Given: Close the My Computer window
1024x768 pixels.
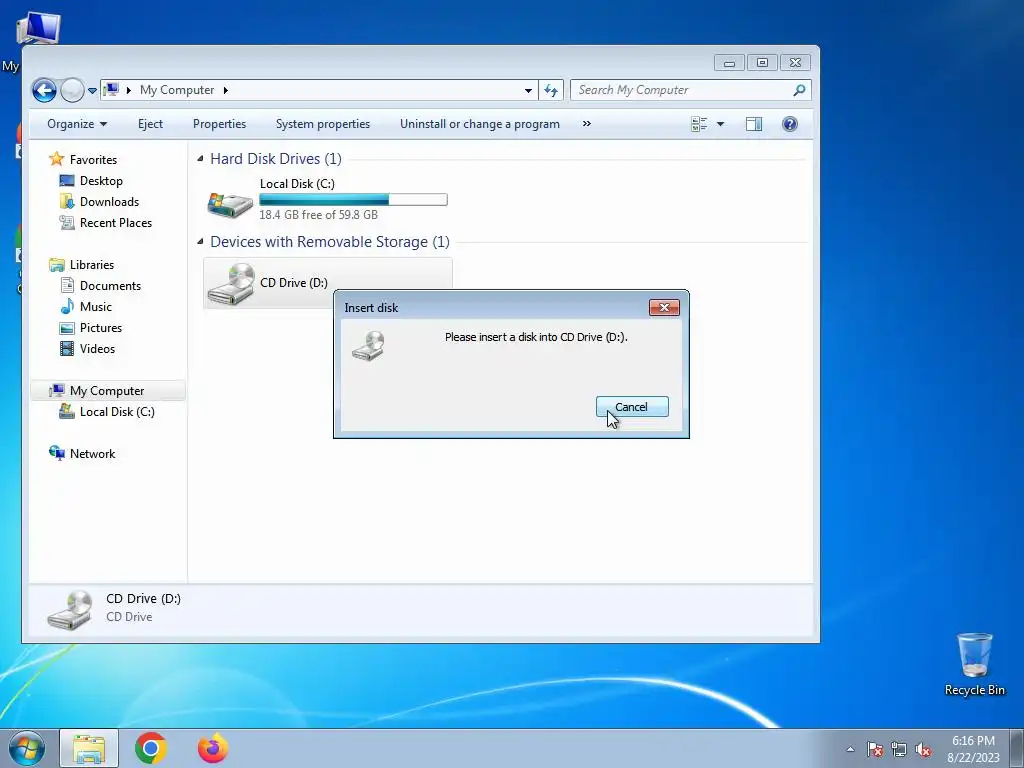Looking at the screenshot, I should point(795,63).
